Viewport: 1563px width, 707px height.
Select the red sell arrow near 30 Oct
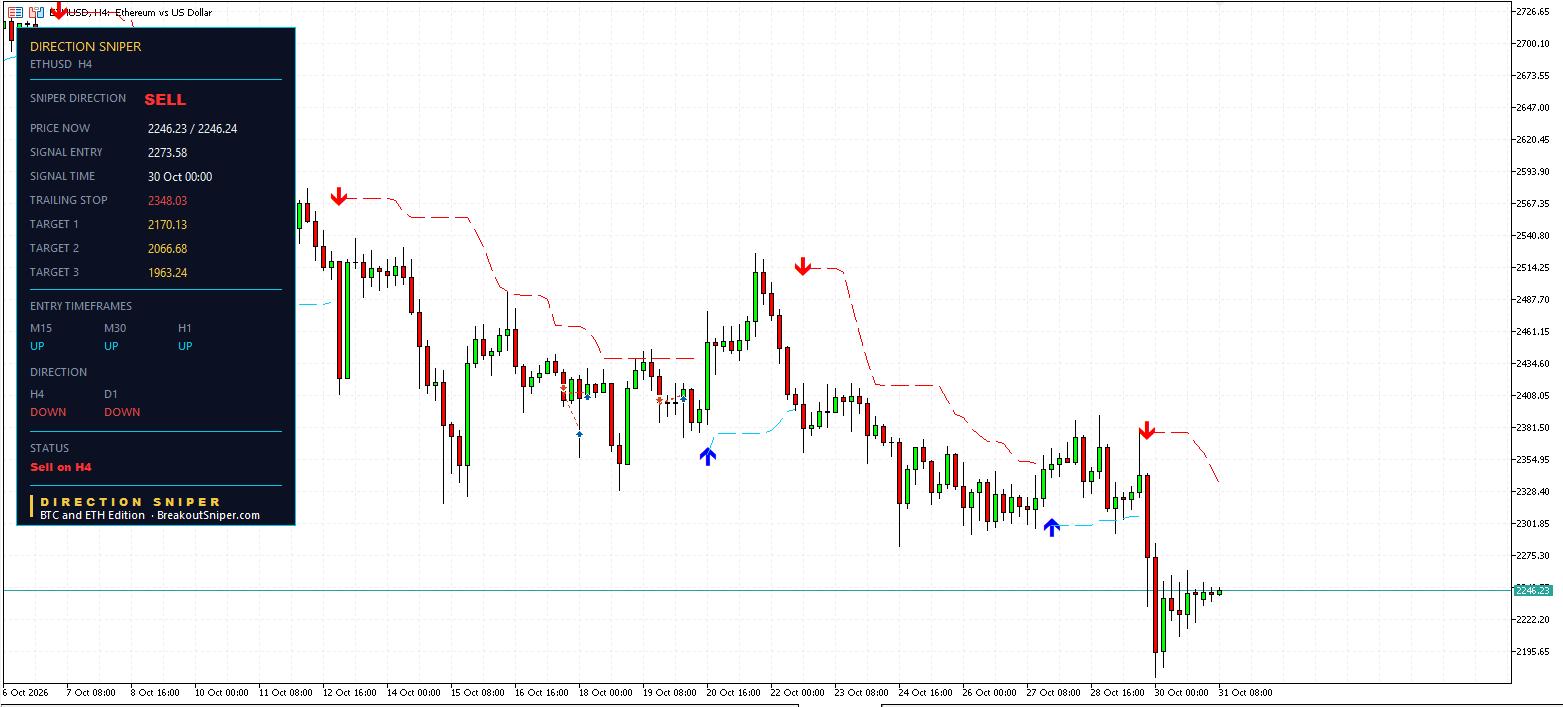(1146, 430)
